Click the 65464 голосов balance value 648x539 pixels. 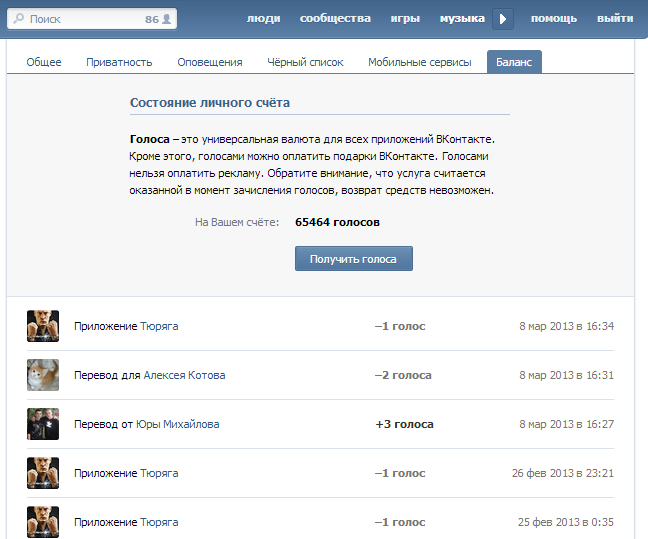click(x=337, y=222)
